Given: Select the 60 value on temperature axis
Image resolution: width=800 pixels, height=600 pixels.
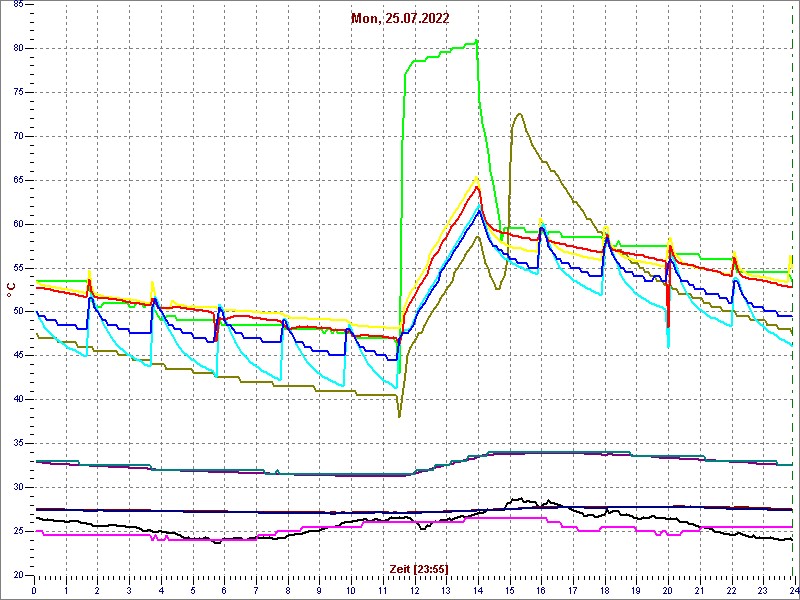Looking at the screenshot, I should coord(16,224).
